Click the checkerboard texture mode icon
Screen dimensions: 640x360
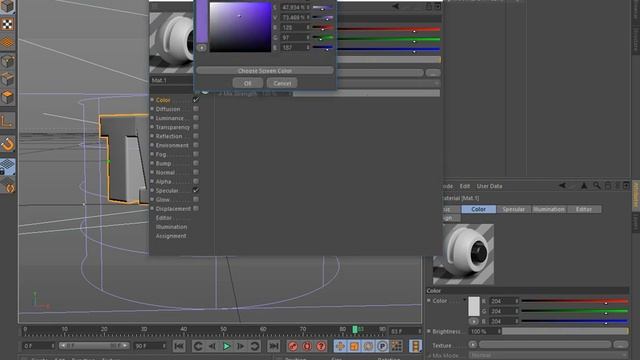(7, 24)
